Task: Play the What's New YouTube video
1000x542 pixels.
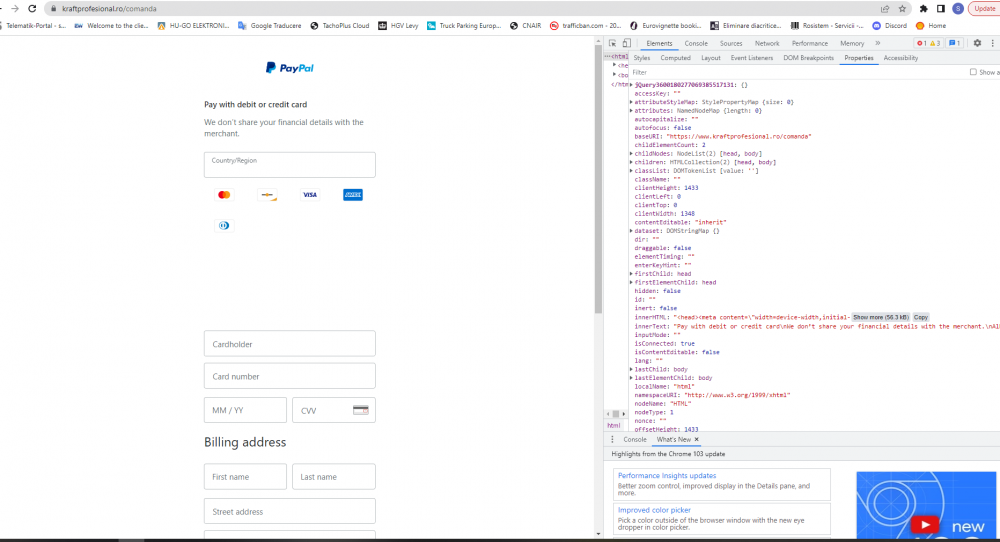Action: [x=925, y=525]
